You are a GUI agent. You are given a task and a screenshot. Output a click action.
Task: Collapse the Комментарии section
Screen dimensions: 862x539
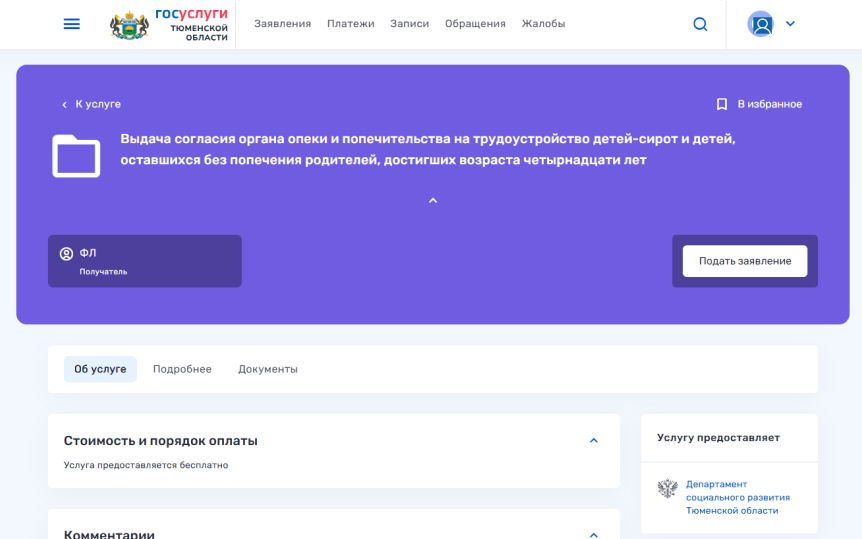click(x=594, y=534)
